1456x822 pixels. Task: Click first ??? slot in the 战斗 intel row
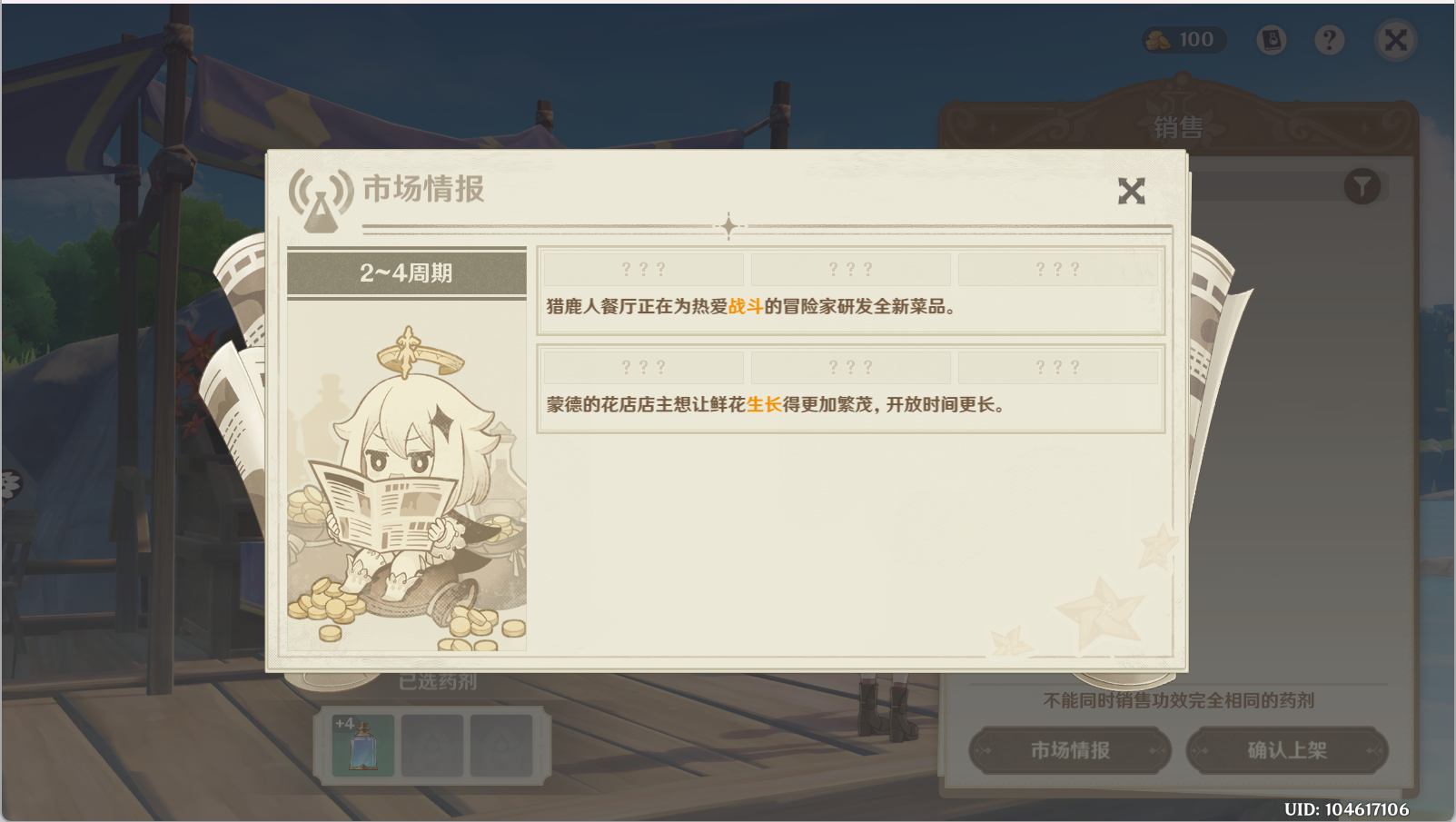[644, 269]
